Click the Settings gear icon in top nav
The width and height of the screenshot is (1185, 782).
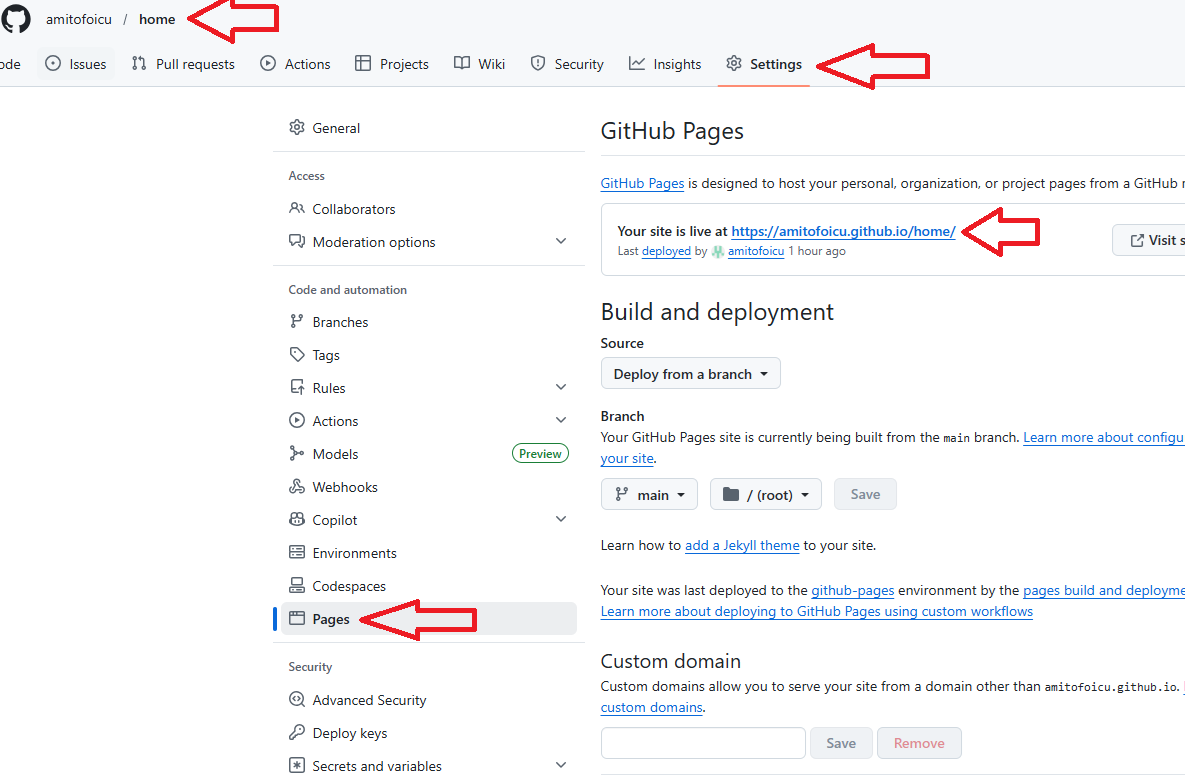point(734,64)
